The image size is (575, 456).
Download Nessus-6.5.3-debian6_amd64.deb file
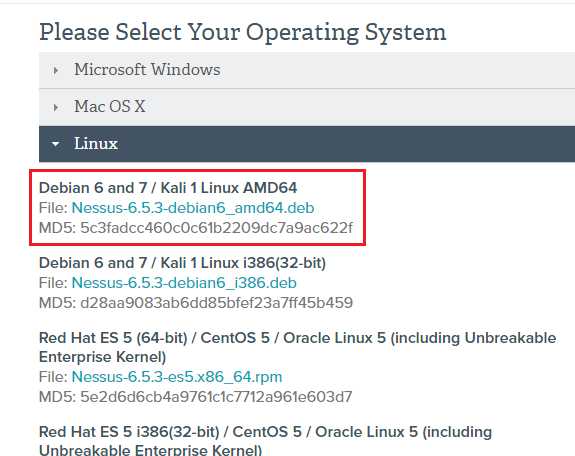point(193,208)
